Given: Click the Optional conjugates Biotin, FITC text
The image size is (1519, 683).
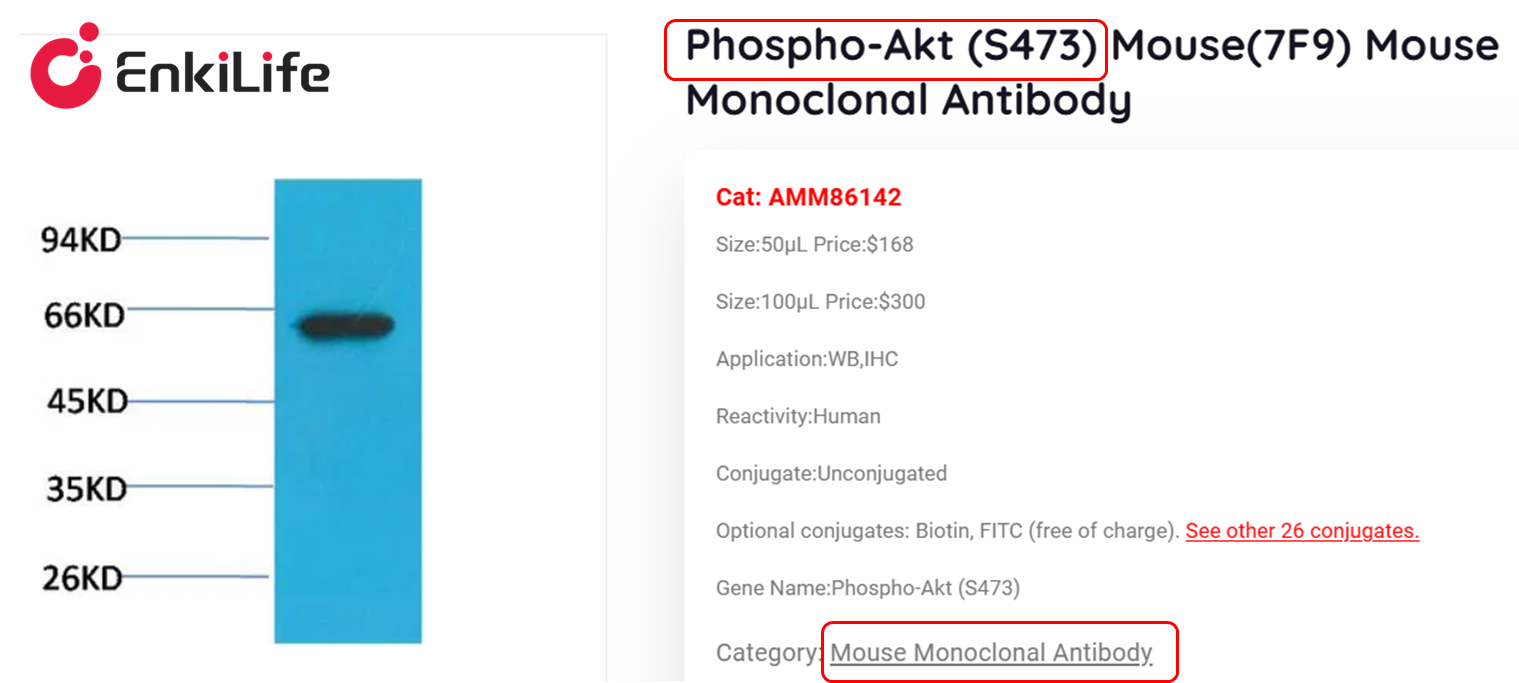Looking at the screenshot, I should pyautogui.click(x=946, y=531).
